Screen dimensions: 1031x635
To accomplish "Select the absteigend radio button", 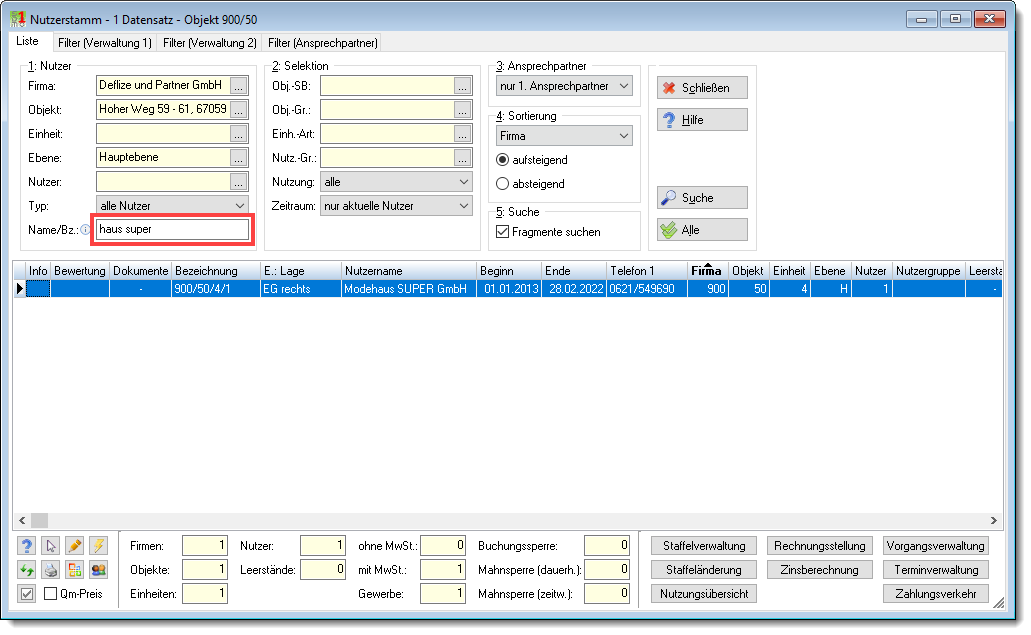I will [x=502, y=183].
